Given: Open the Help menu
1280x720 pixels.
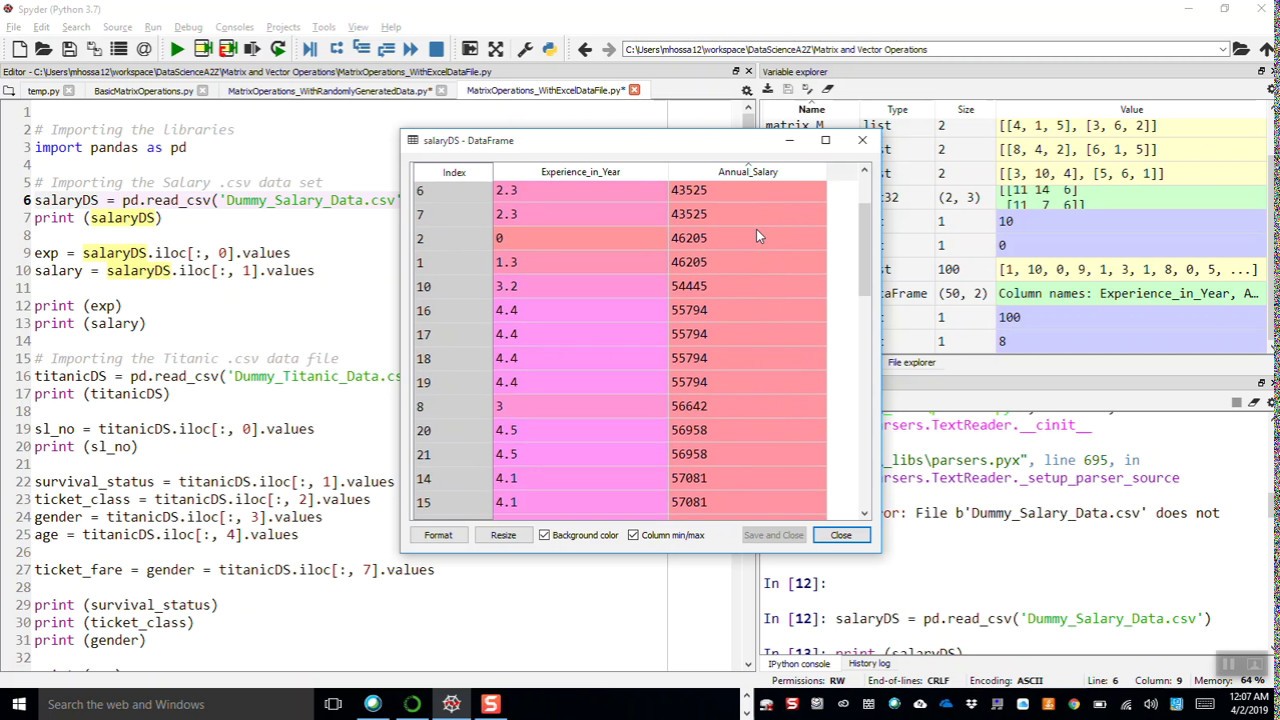Looking at the screenshot, I should click(x=391, y=27).
